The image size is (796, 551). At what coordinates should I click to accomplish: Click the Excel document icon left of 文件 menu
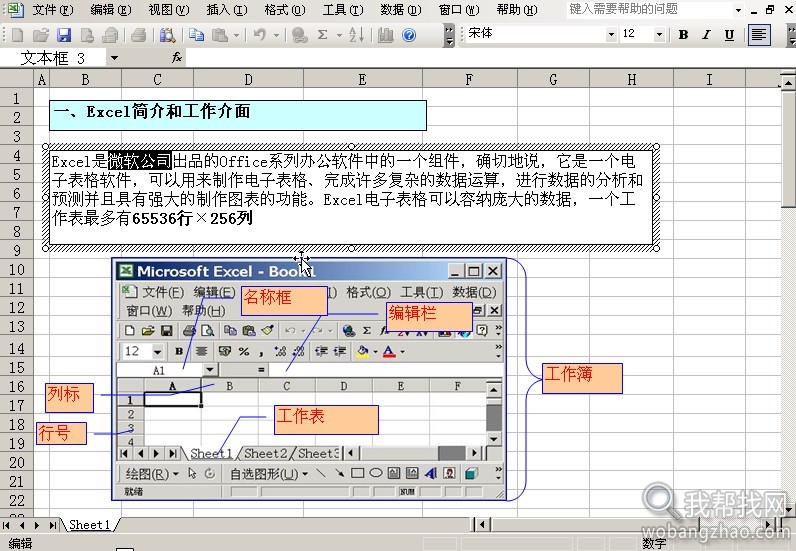click(15, 9)
